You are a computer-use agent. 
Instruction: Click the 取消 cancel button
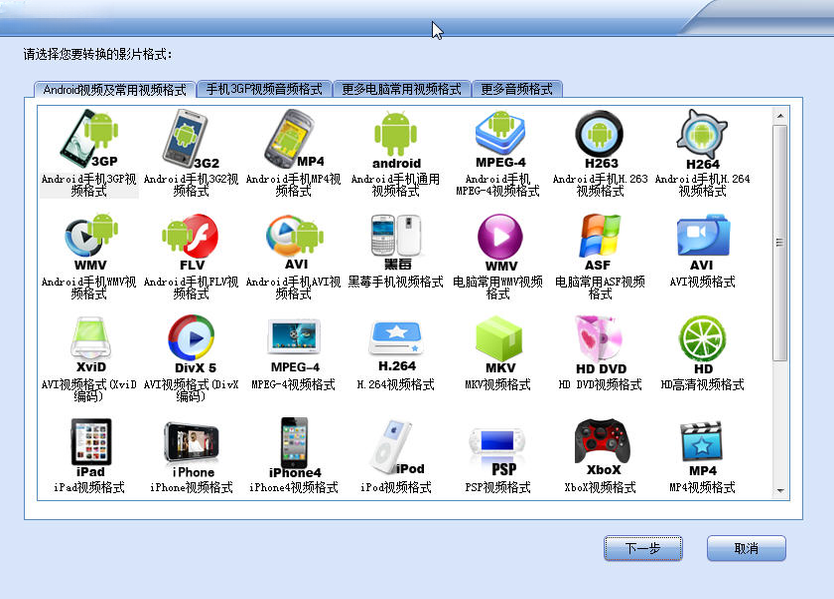[746, 548]
